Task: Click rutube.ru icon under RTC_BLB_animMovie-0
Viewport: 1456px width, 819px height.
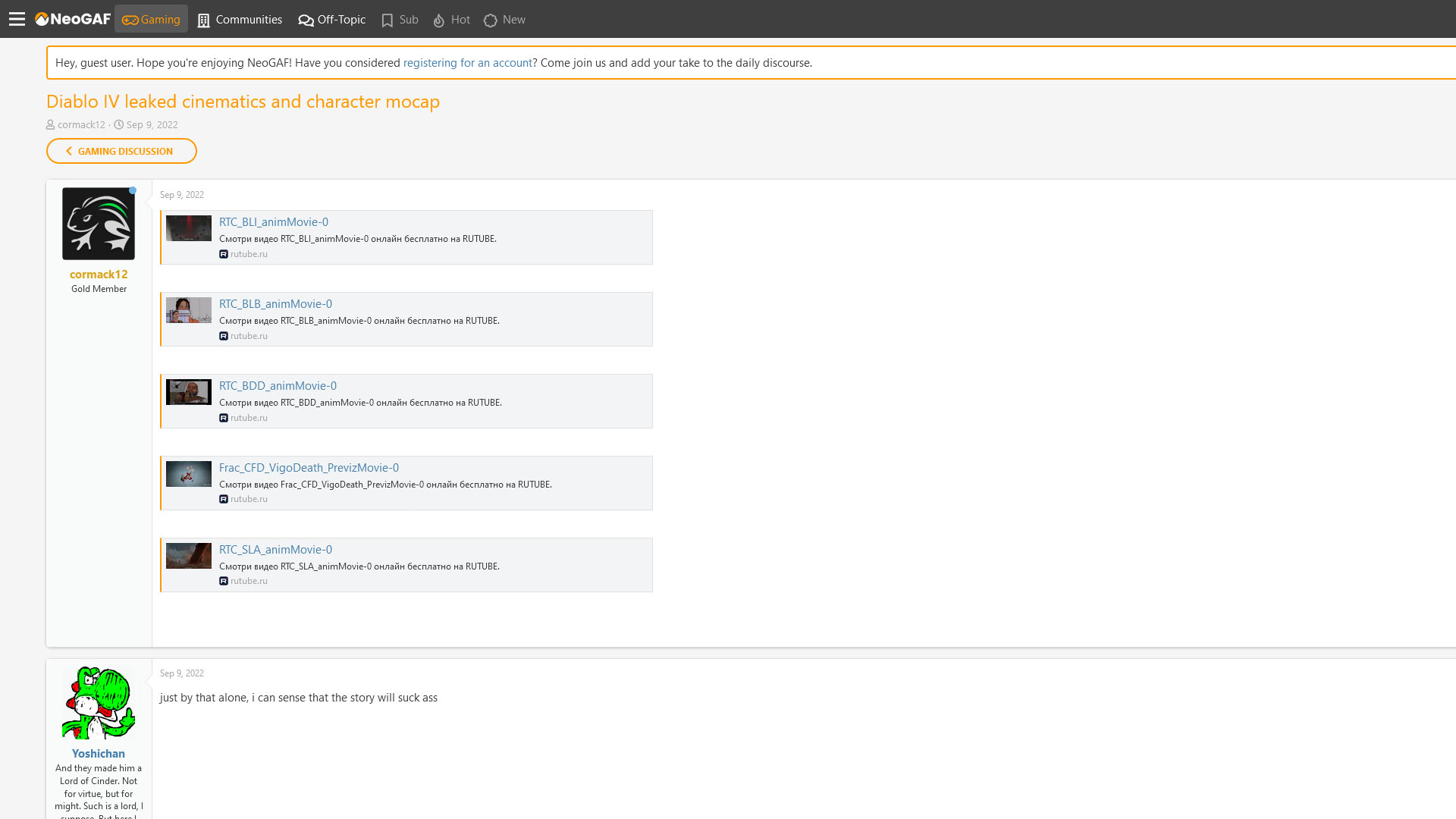Action: click(224, 336)
